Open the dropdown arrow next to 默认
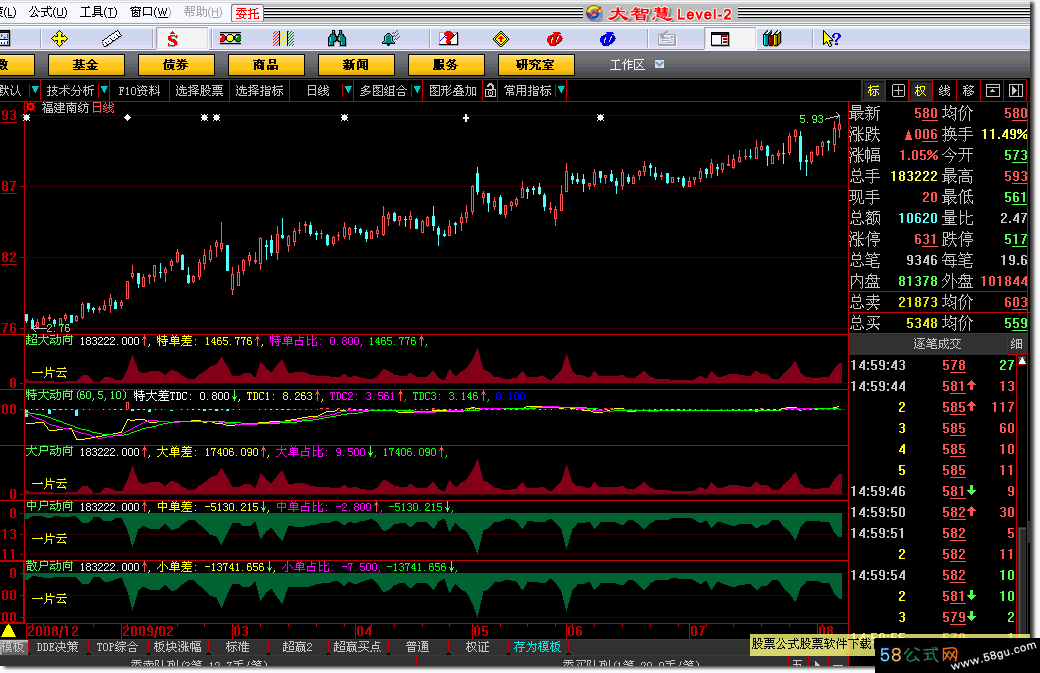The width and height of the screenshot is (1040, 673). pyautogui.click(x=34, y=90)
